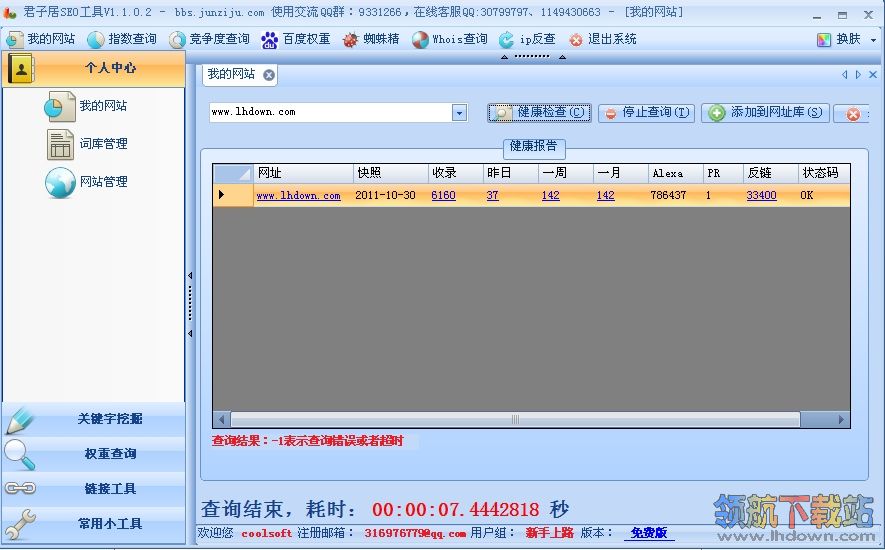Click the 换肤 skin icon
The width and height of the screenshot is (885, 550).
(824, 40)
